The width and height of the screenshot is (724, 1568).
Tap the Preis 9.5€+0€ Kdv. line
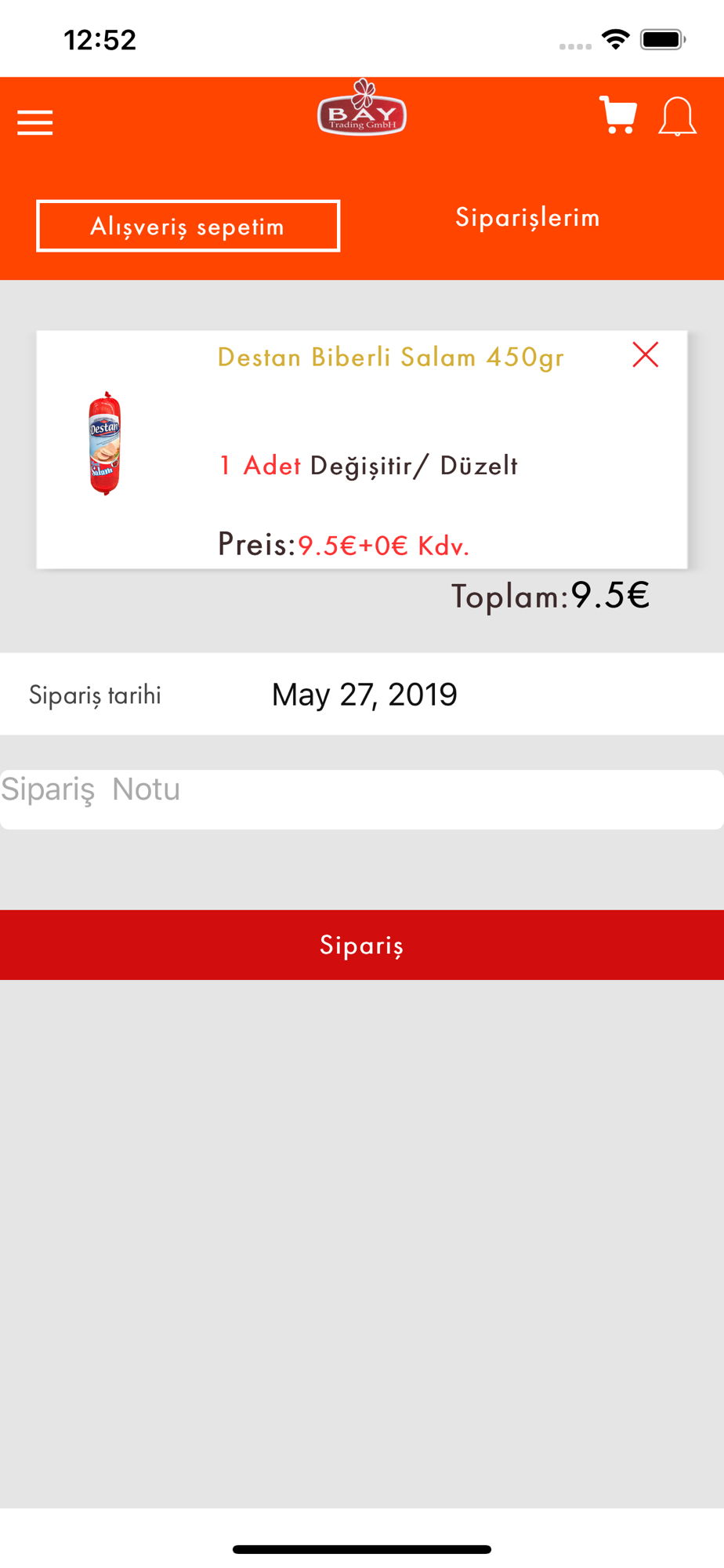(x=343, y=545)
